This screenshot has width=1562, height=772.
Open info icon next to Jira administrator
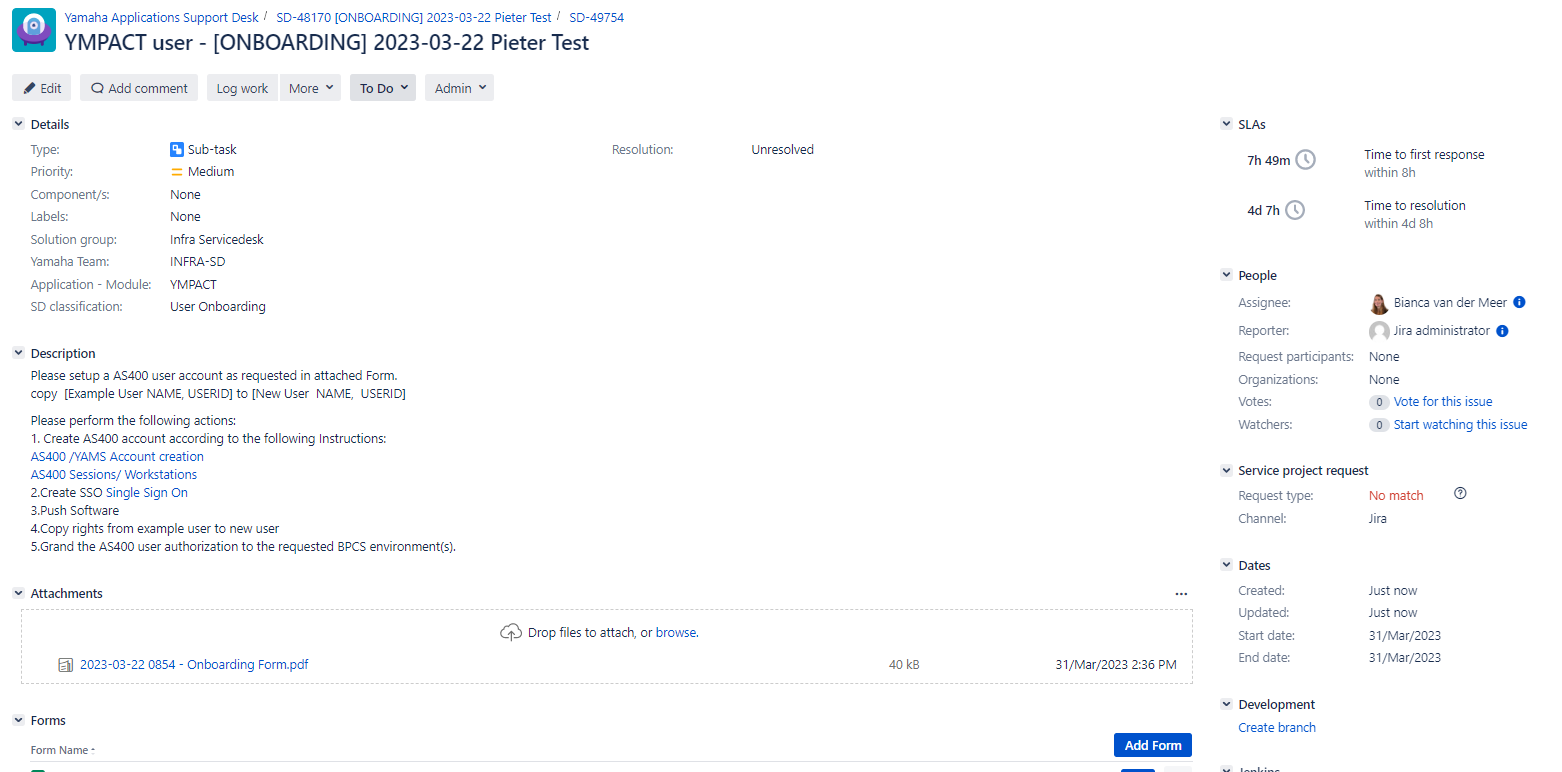(x=1502, y=331)
